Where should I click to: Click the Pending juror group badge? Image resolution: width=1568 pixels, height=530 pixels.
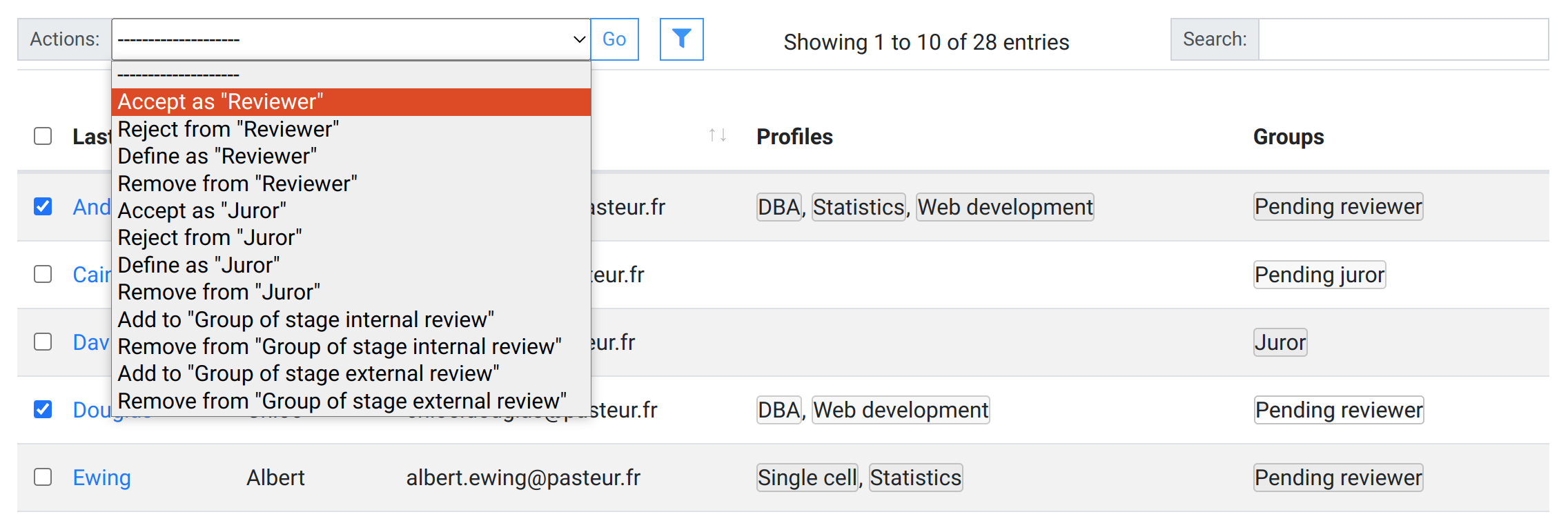point(1319,275)
